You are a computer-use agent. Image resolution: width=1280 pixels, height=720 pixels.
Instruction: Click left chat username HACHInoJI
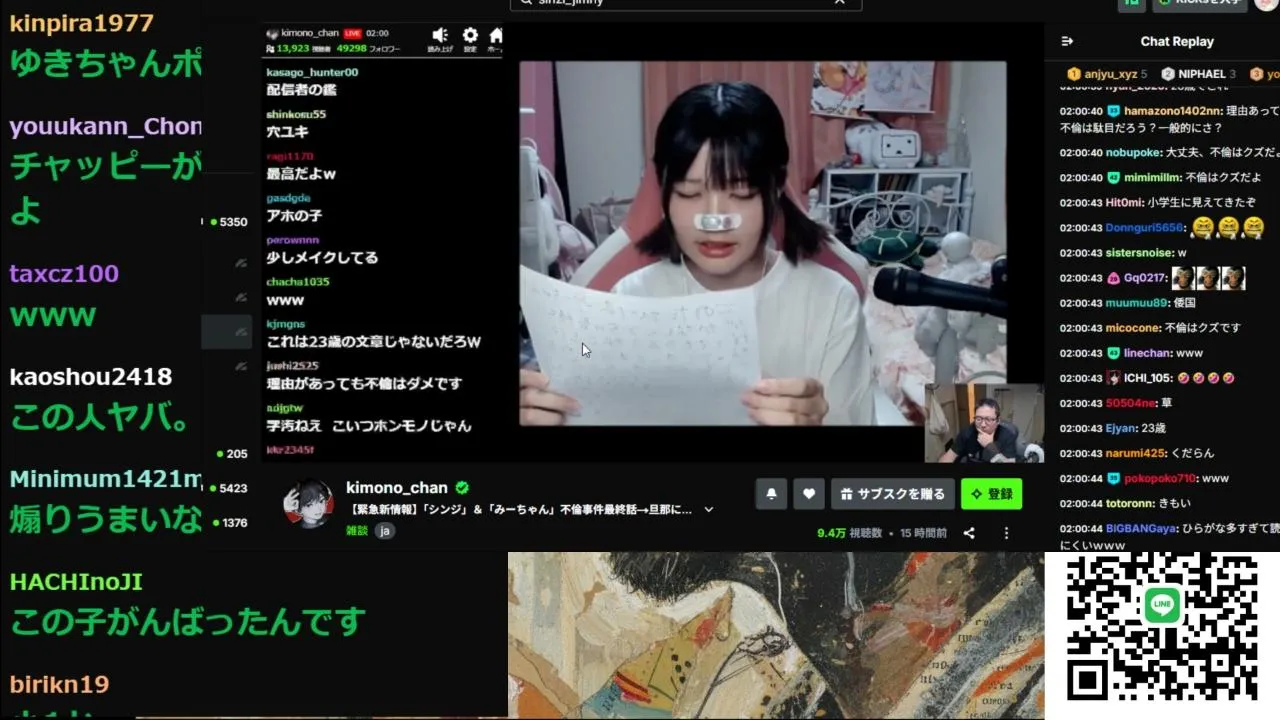(x=76, y=581)
